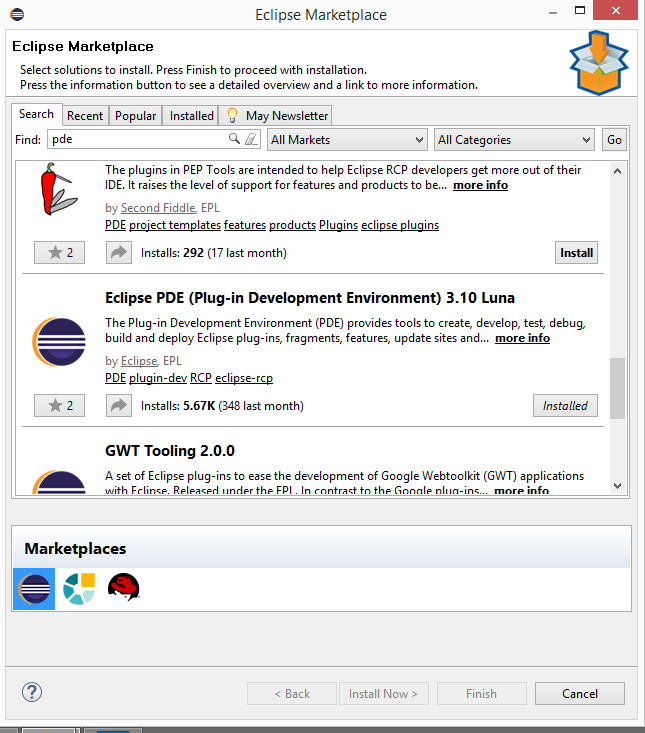Select the Red Hat marketplace catalog icon

pos(123,587)
